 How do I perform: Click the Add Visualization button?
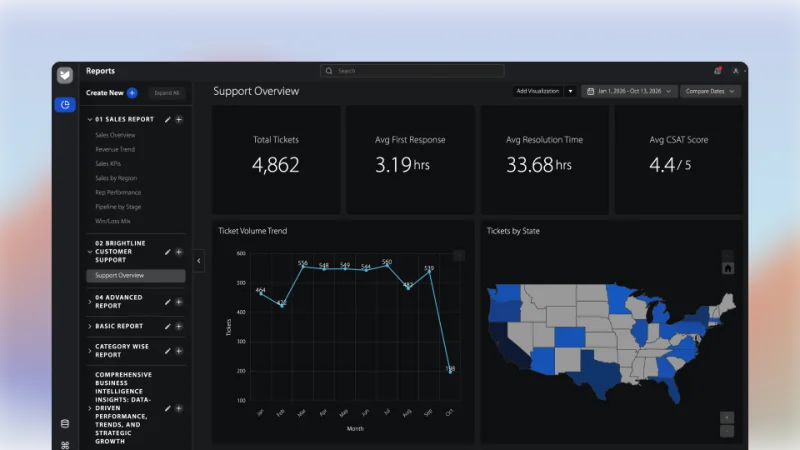pyautogui.click(x=538, y=91)
